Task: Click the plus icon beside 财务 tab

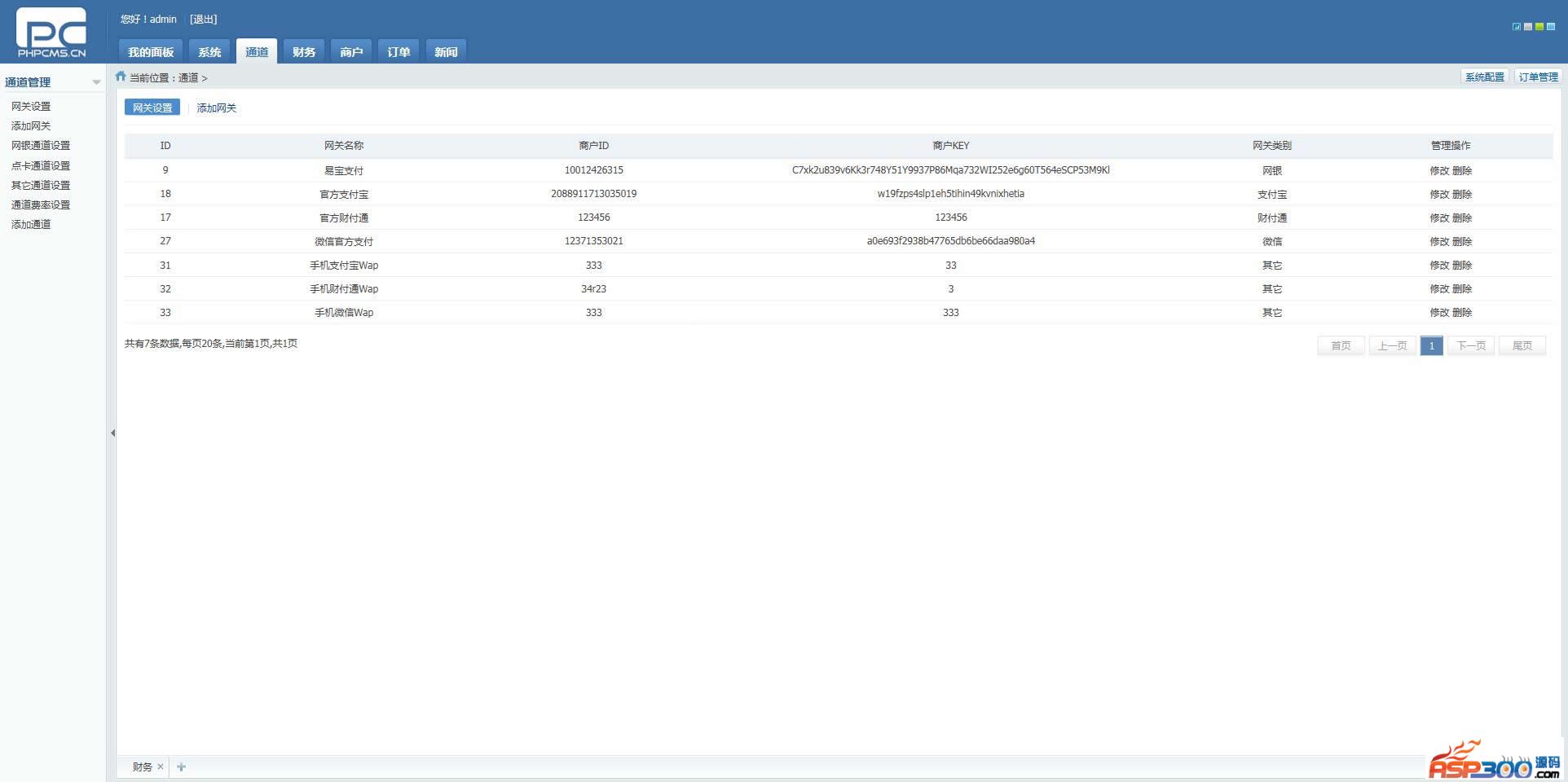Action: [x=181, y=767]
